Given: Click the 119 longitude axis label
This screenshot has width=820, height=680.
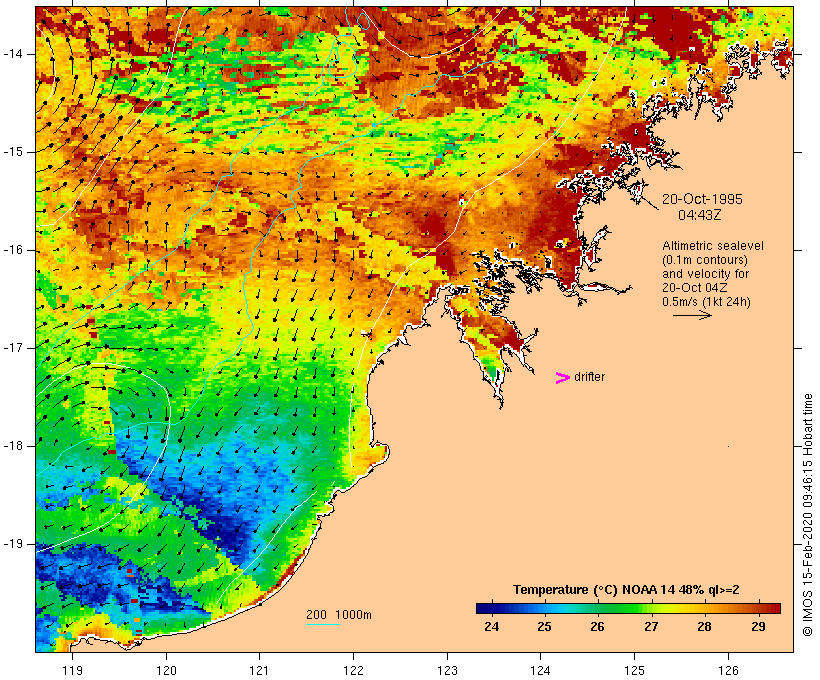Looking at the screenshot, I should tap(72, 671).
